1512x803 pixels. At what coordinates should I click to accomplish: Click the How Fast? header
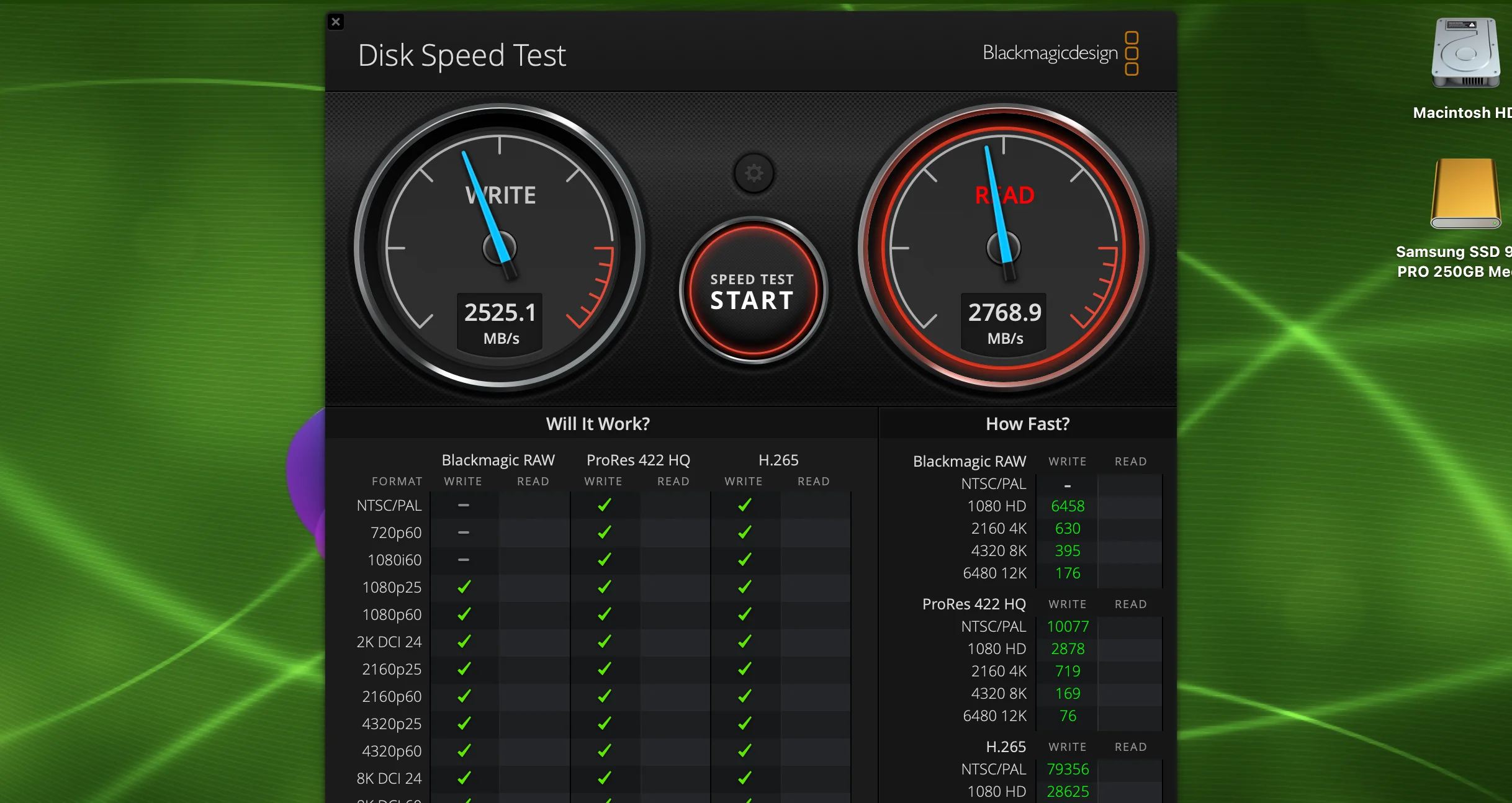pos(1027,424)
